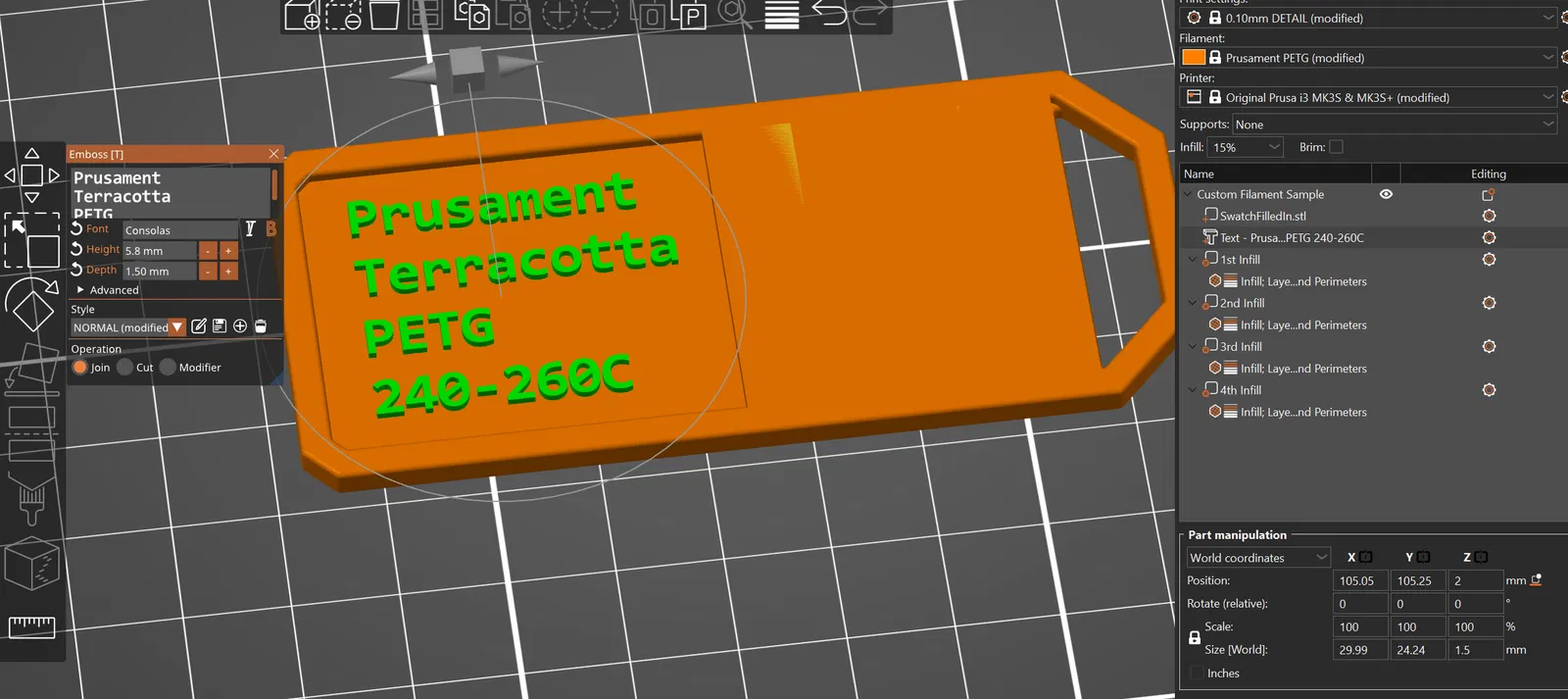Click the Arrange objects toolbar icon

pyautogui.click(x=425, y=15)
